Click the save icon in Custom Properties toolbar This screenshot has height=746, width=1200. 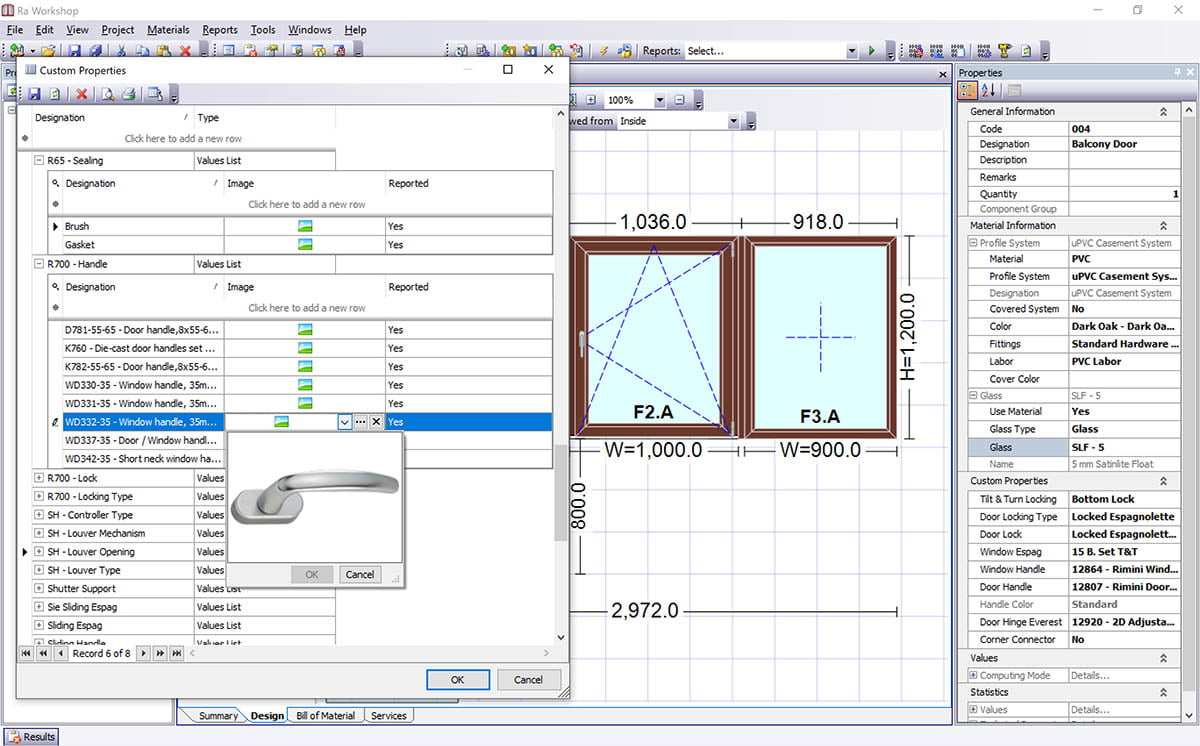(x=34, y=94)
